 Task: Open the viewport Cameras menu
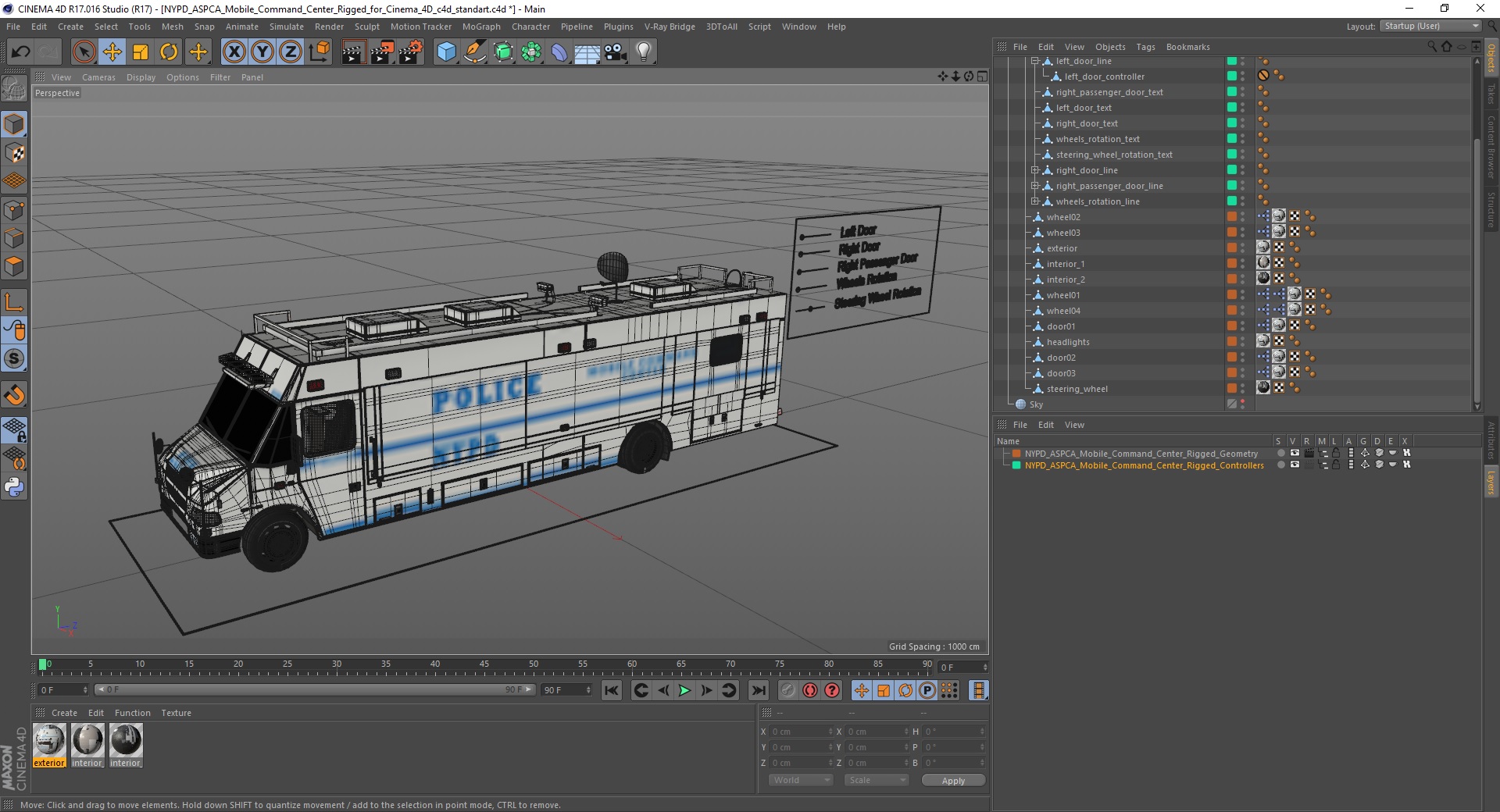(x=98, y=77)
